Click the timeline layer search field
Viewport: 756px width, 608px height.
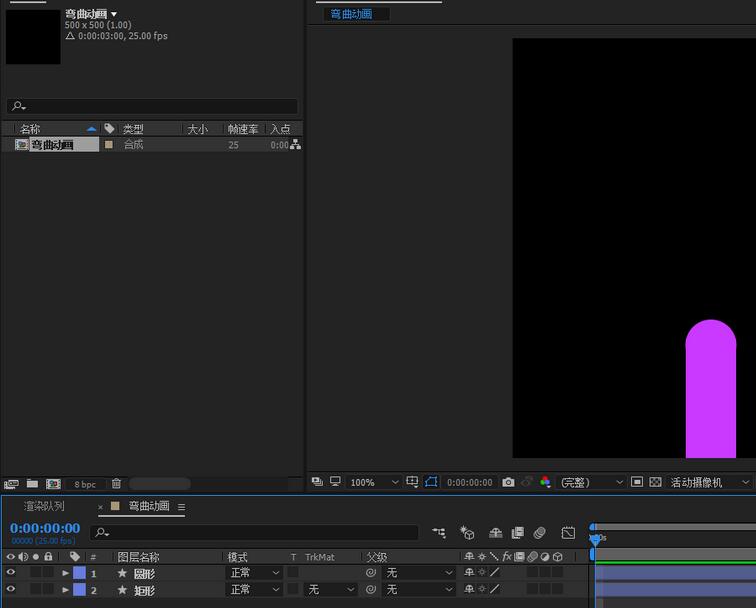tap(254, 532)
